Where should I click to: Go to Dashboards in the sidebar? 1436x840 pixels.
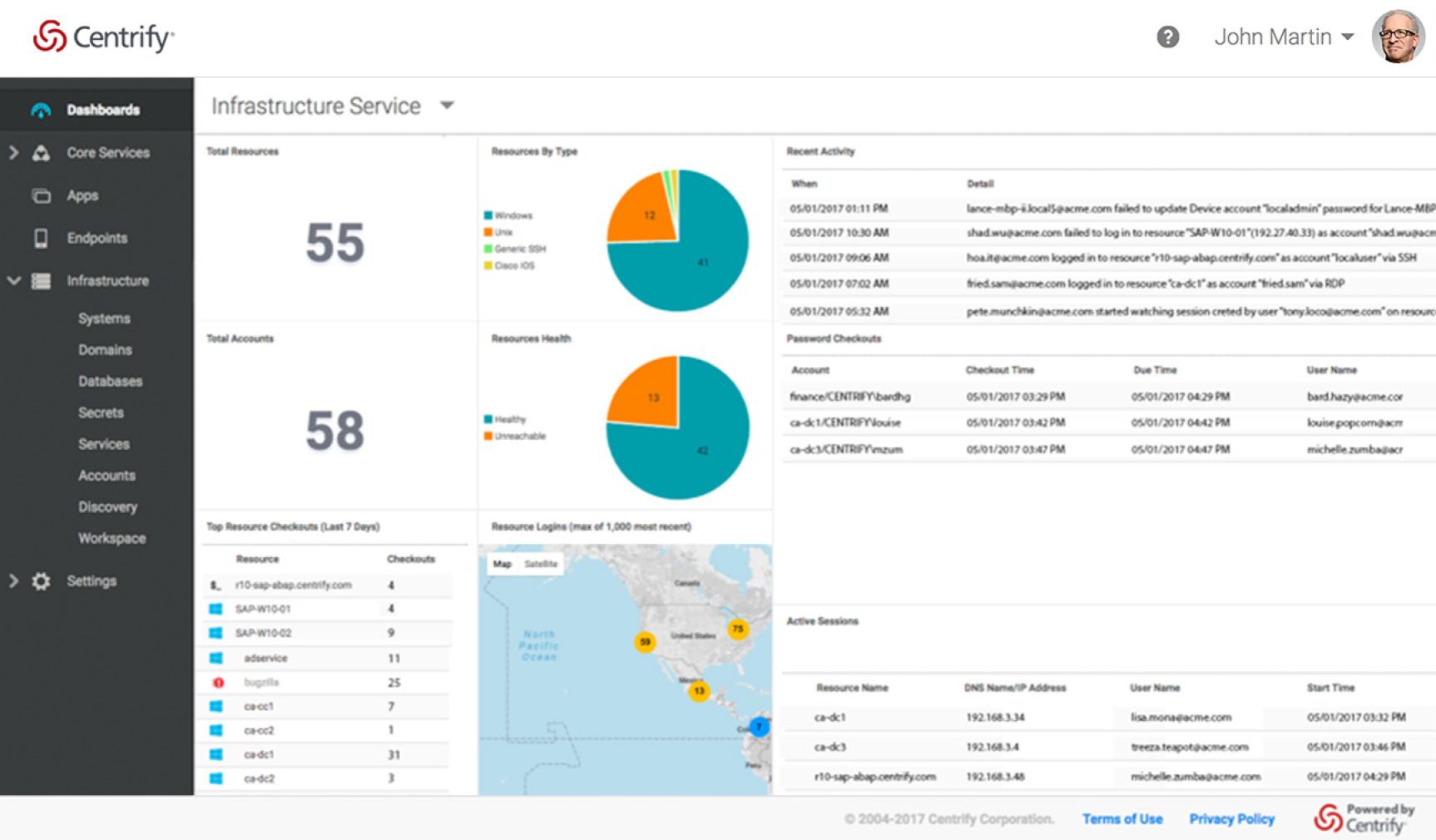pyautogui.click(x=103, y=110)
